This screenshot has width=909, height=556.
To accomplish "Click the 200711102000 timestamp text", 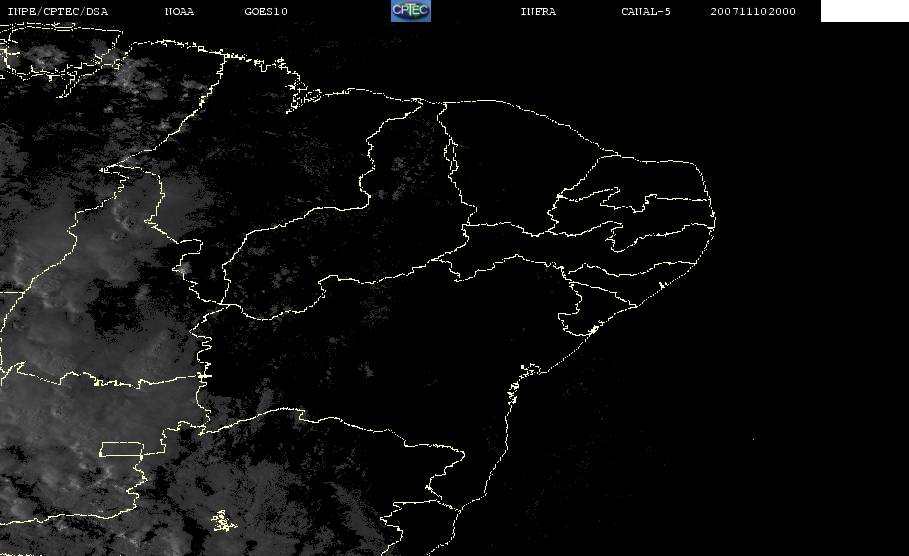I will [753, 11].
